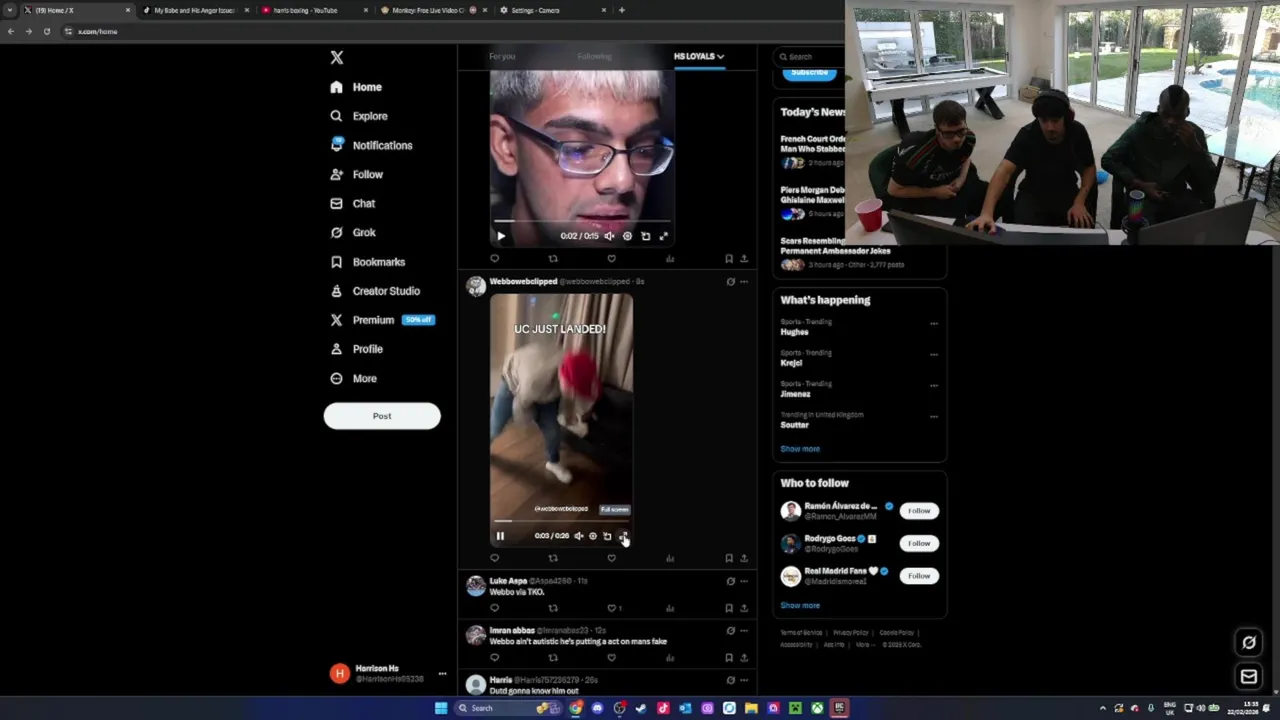Viewport: 1280px width, 720px height.
Task: Like Luke Aspa's post
Action: (x=612, y=608)
